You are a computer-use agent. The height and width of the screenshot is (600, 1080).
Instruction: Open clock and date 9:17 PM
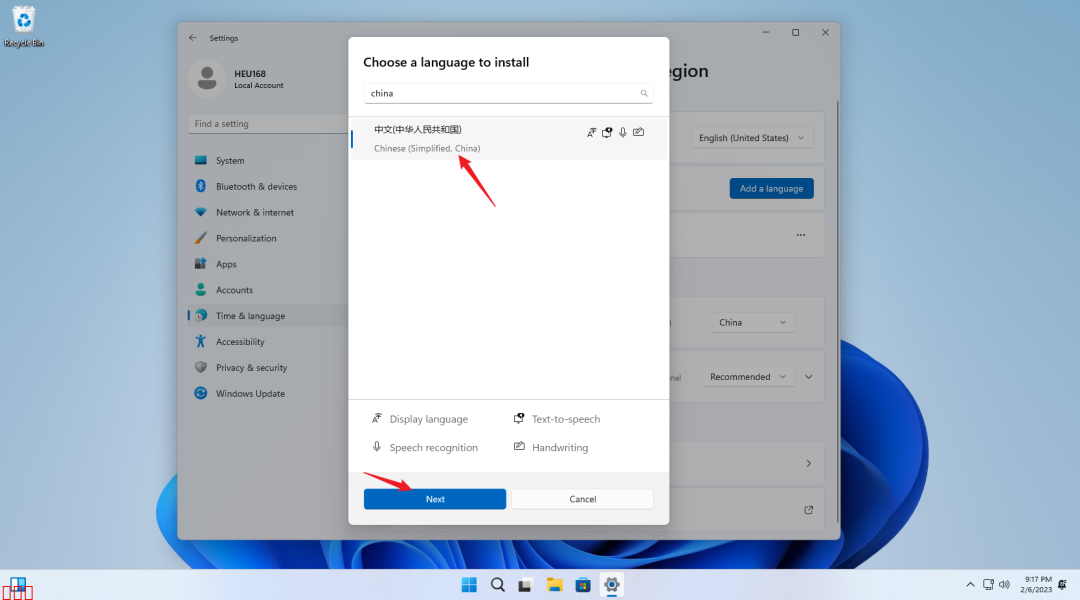click(1036, 585)
